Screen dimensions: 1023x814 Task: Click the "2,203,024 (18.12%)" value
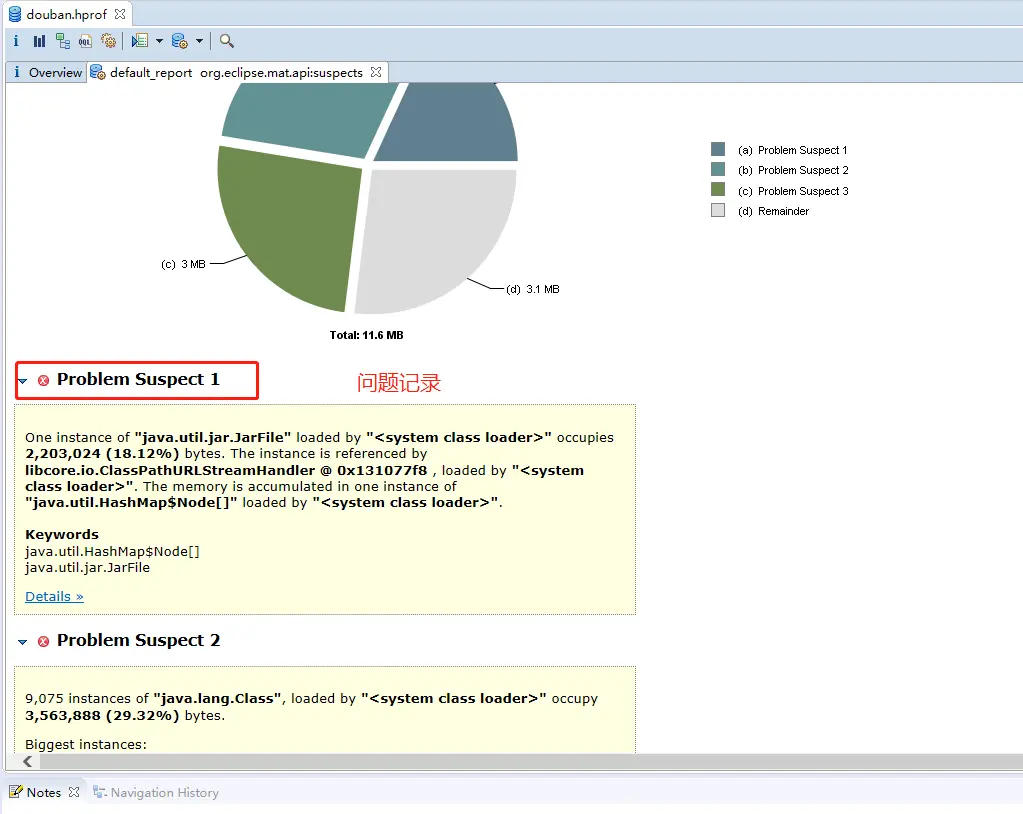[102, 454]
